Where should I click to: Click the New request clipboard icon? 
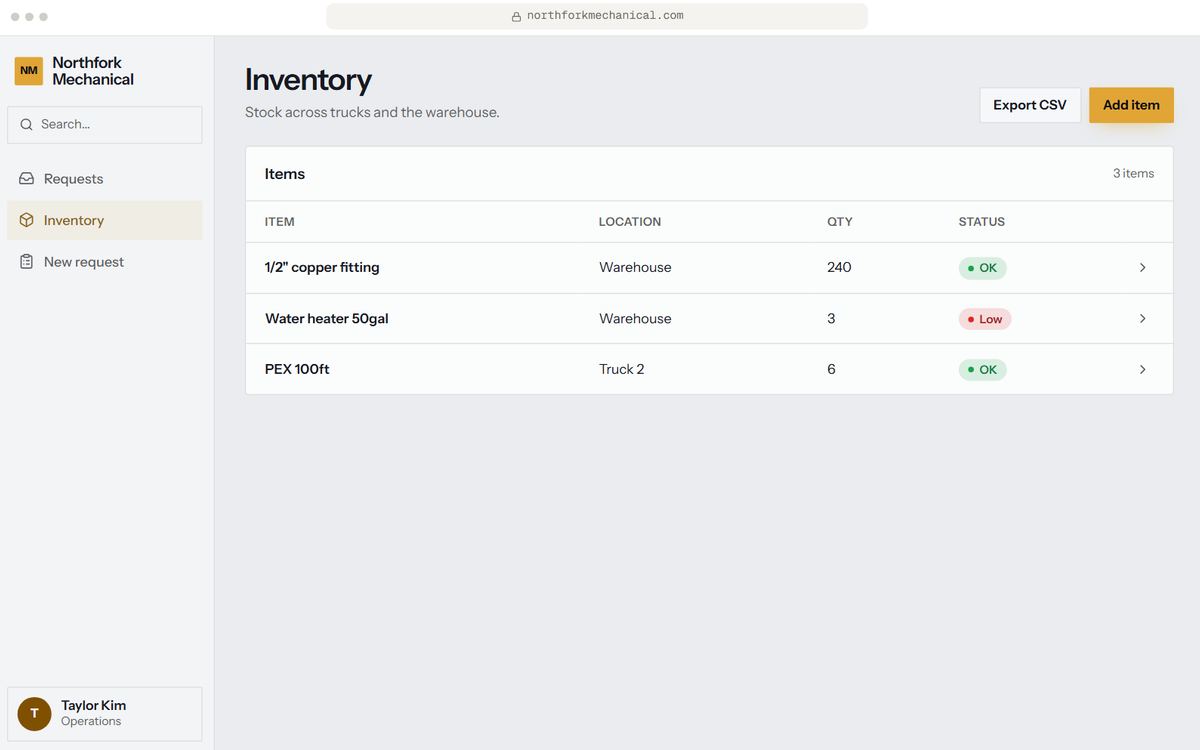pyautogui.click(x=27, y=262)
